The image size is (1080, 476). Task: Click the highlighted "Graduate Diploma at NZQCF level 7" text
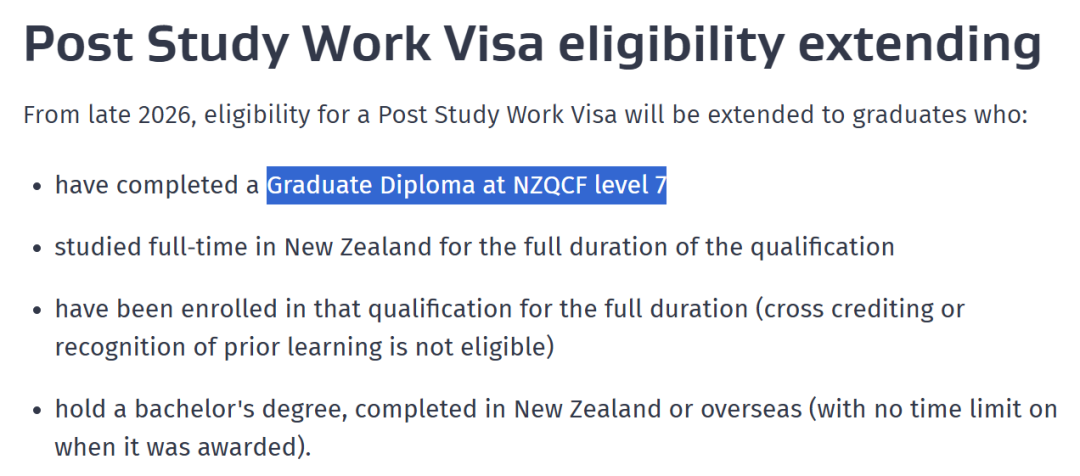(466, 186)
